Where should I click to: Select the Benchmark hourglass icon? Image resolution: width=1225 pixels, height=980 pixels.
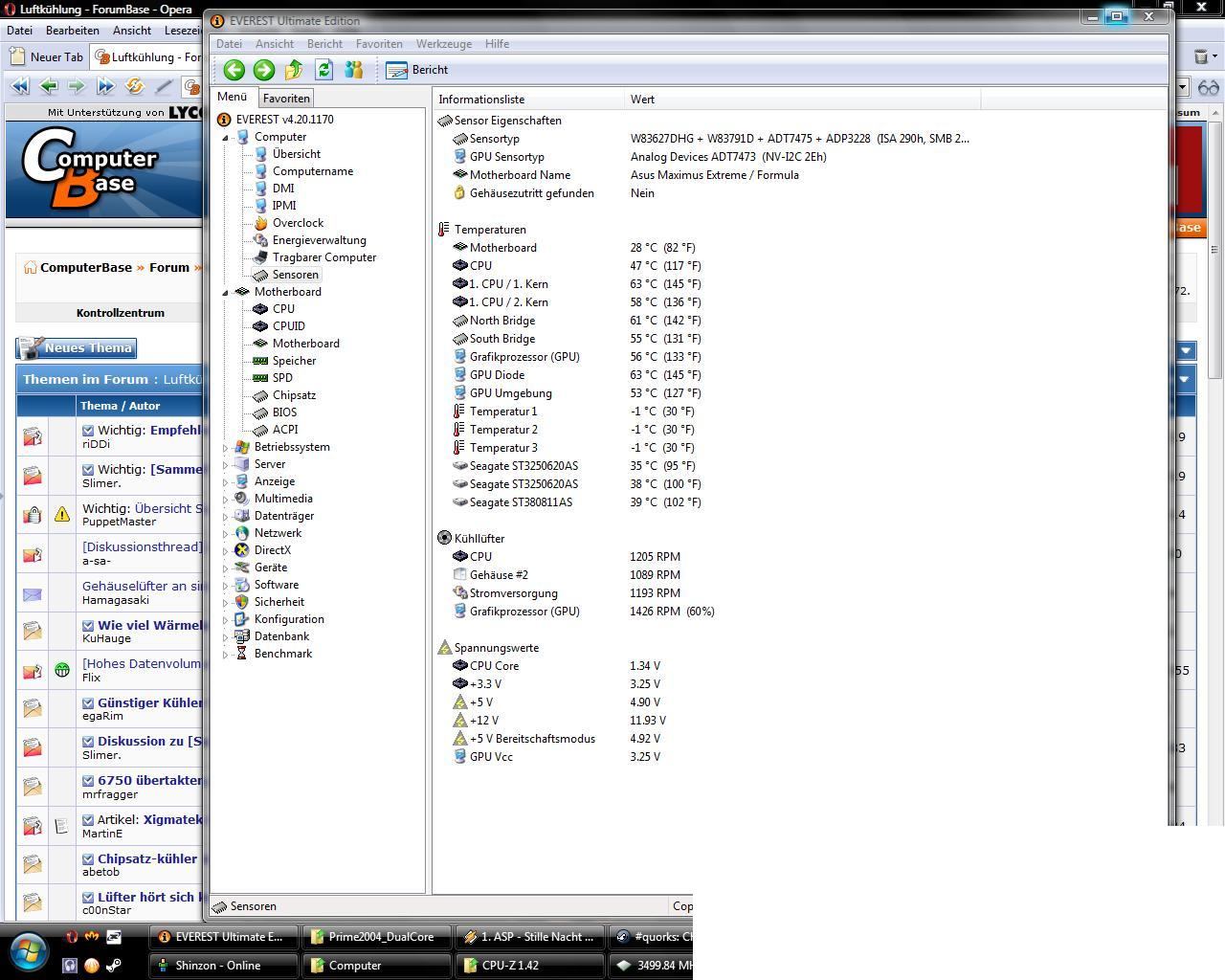pos(242,654)
